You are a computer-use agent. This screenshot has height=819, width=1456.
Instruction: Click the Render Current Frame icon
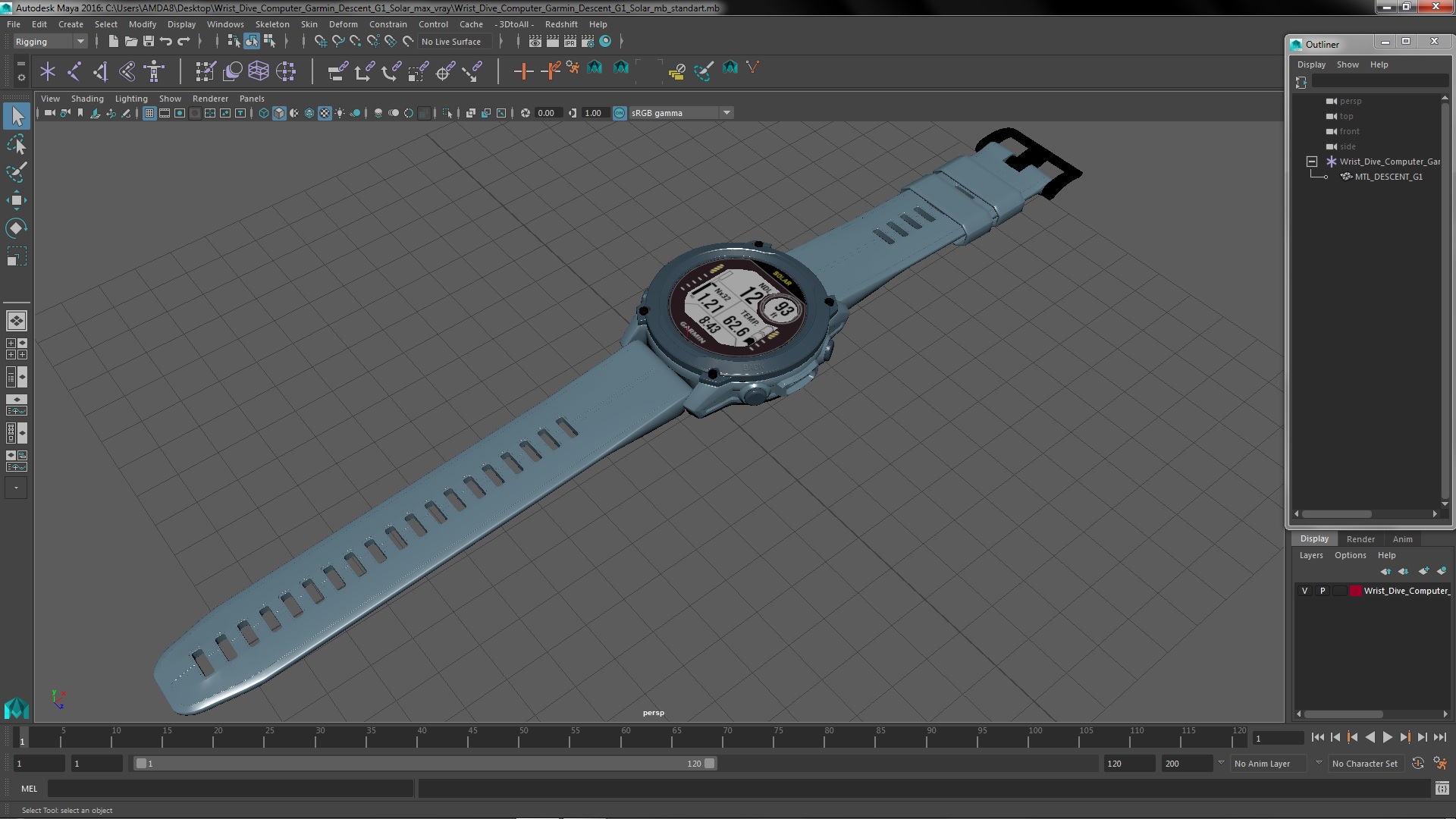click(x=553, y=41)
